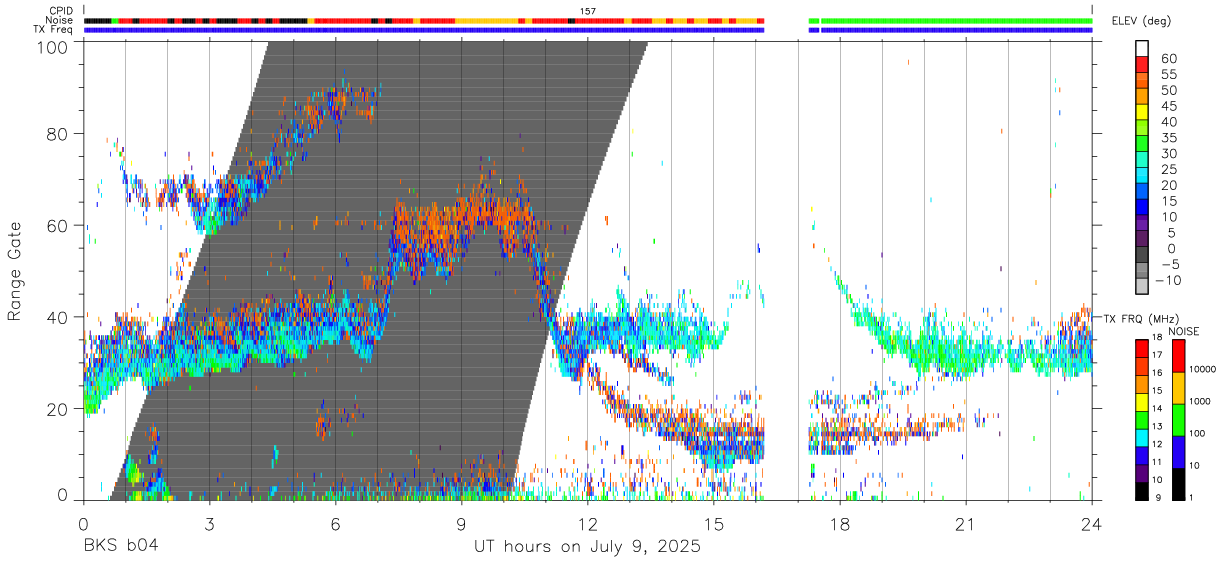Viewport: 1228px width, 567px height.
Task: Select the 'BKS b04' radar beam label
Action: coord(119,547)
